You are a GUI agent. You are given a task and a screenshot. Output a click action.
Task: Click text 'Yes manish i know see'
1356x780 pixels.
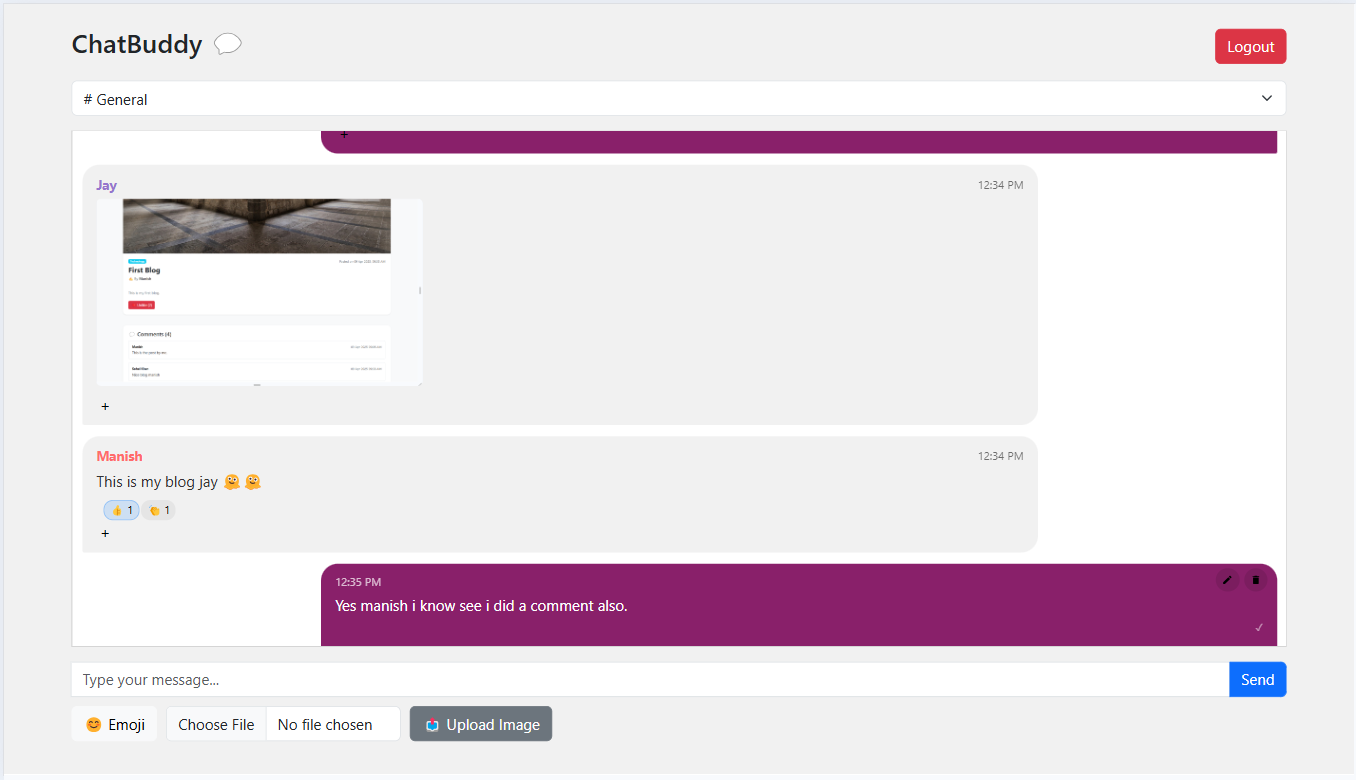click(x=409, y=605)
